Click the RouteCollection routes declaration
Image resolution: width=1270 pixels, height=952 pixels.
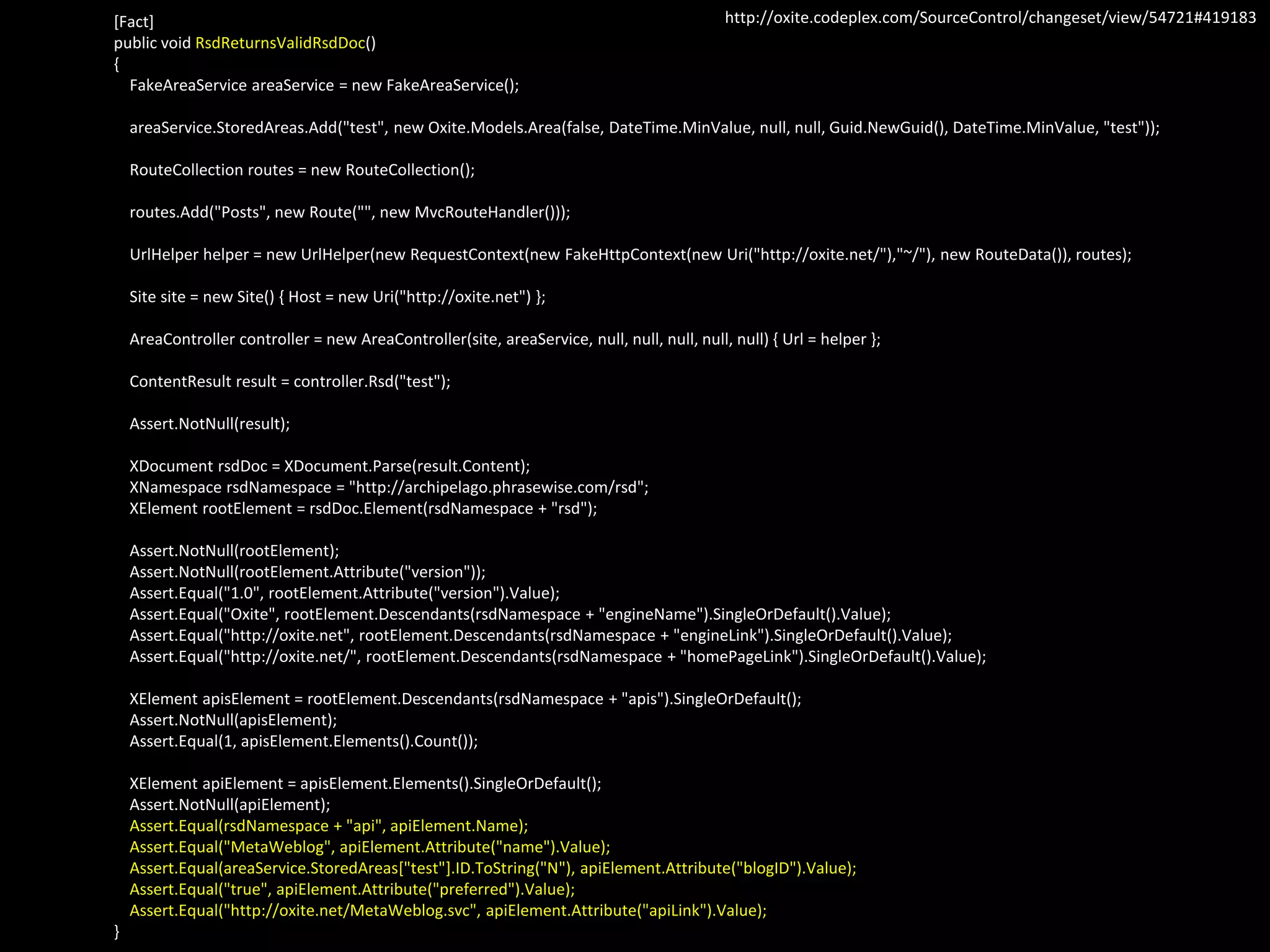tap(302, 170)
